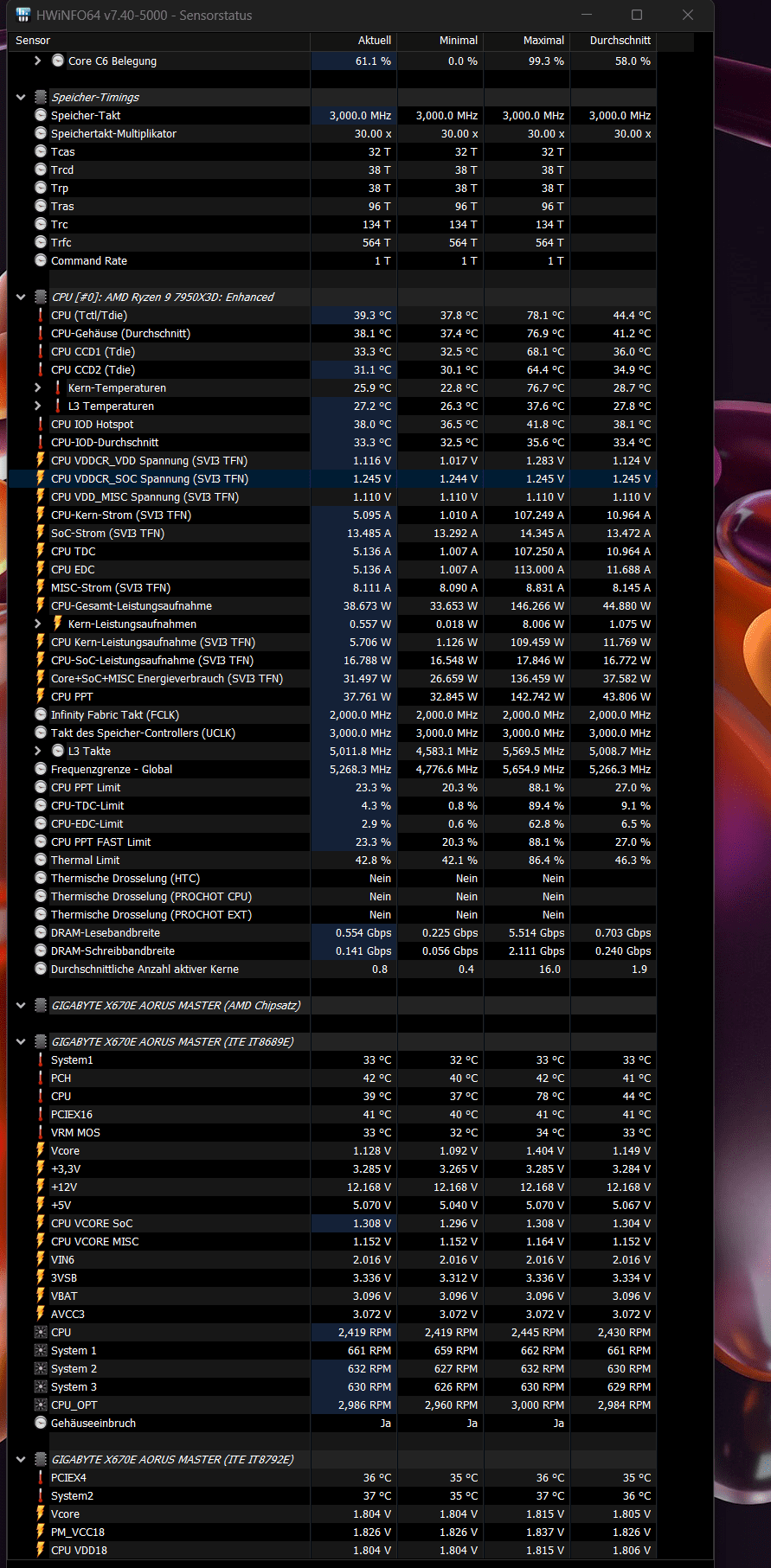Click the 12.168 V current +12V value
This screenshot has height=1568, width=771.
coord(369,1187)
